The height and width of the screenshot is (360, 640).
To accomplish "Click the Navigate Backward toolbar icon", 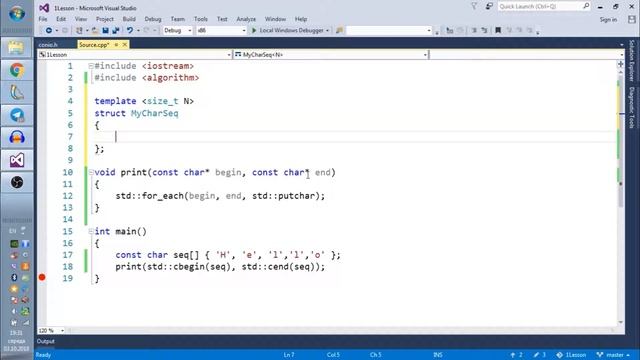I will point(49,31).
